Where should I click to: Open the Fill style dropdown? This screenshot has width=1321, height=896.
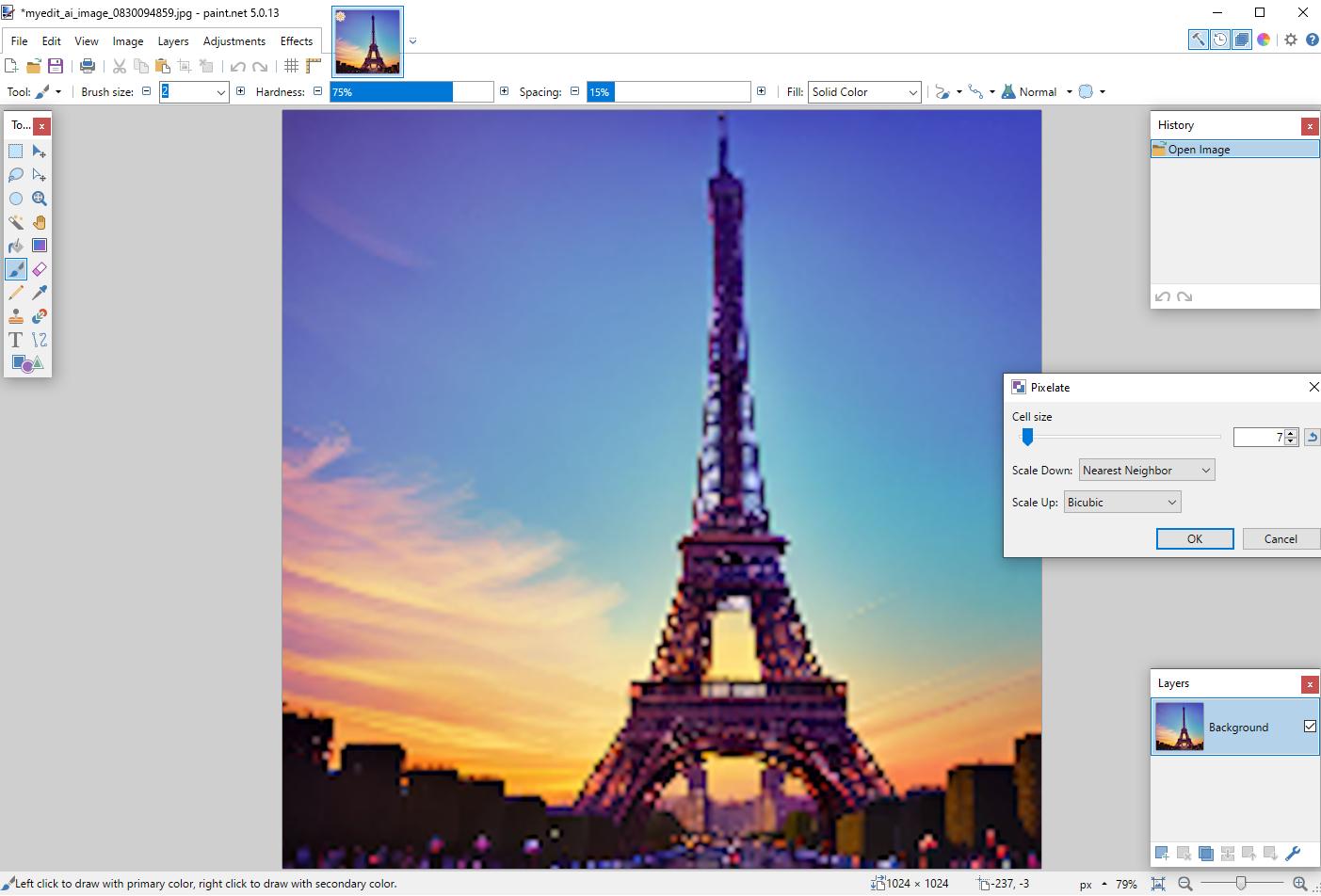coord(863,91)
